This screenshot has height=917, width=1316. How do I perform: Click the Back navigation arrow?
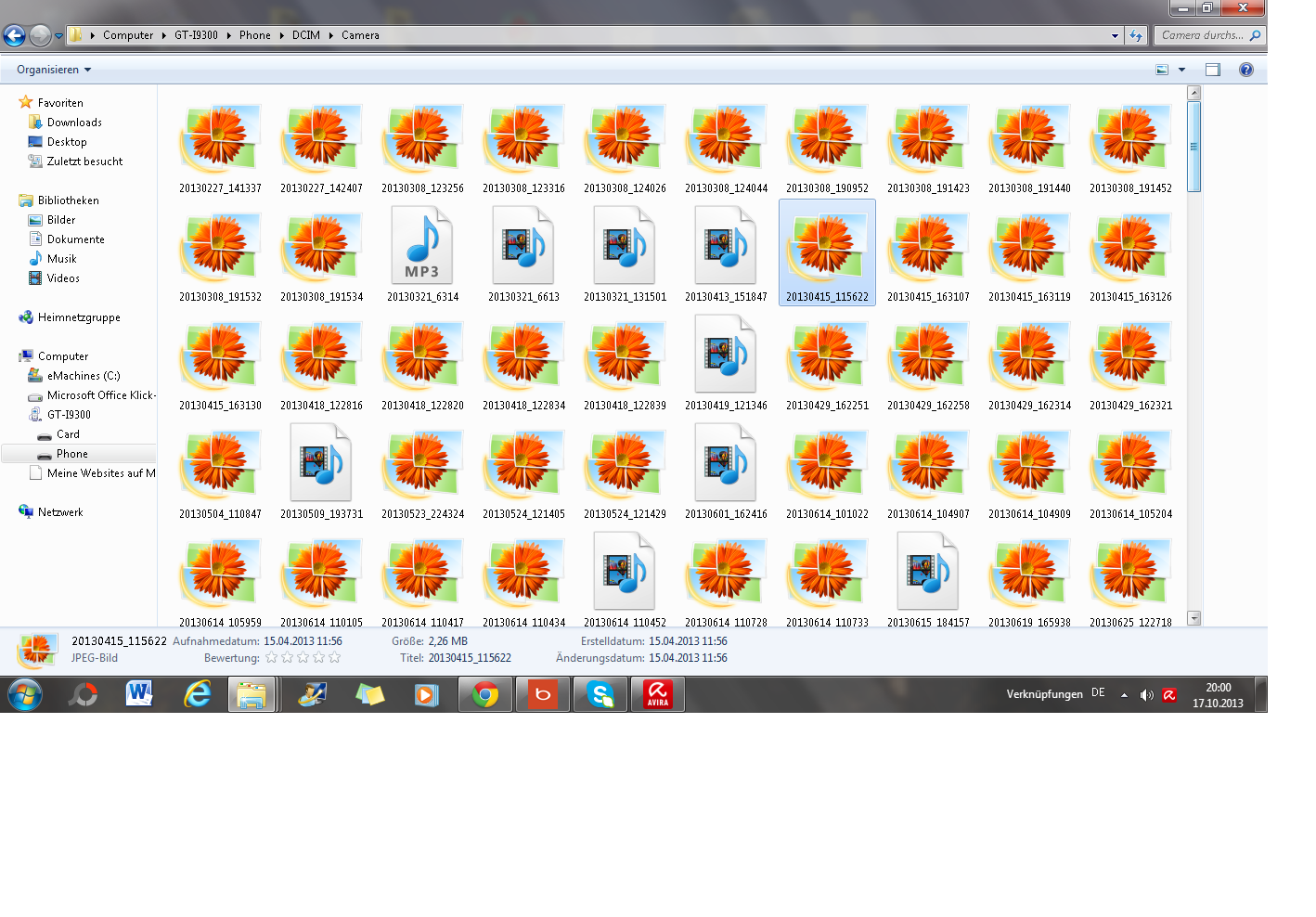point(14,35)
